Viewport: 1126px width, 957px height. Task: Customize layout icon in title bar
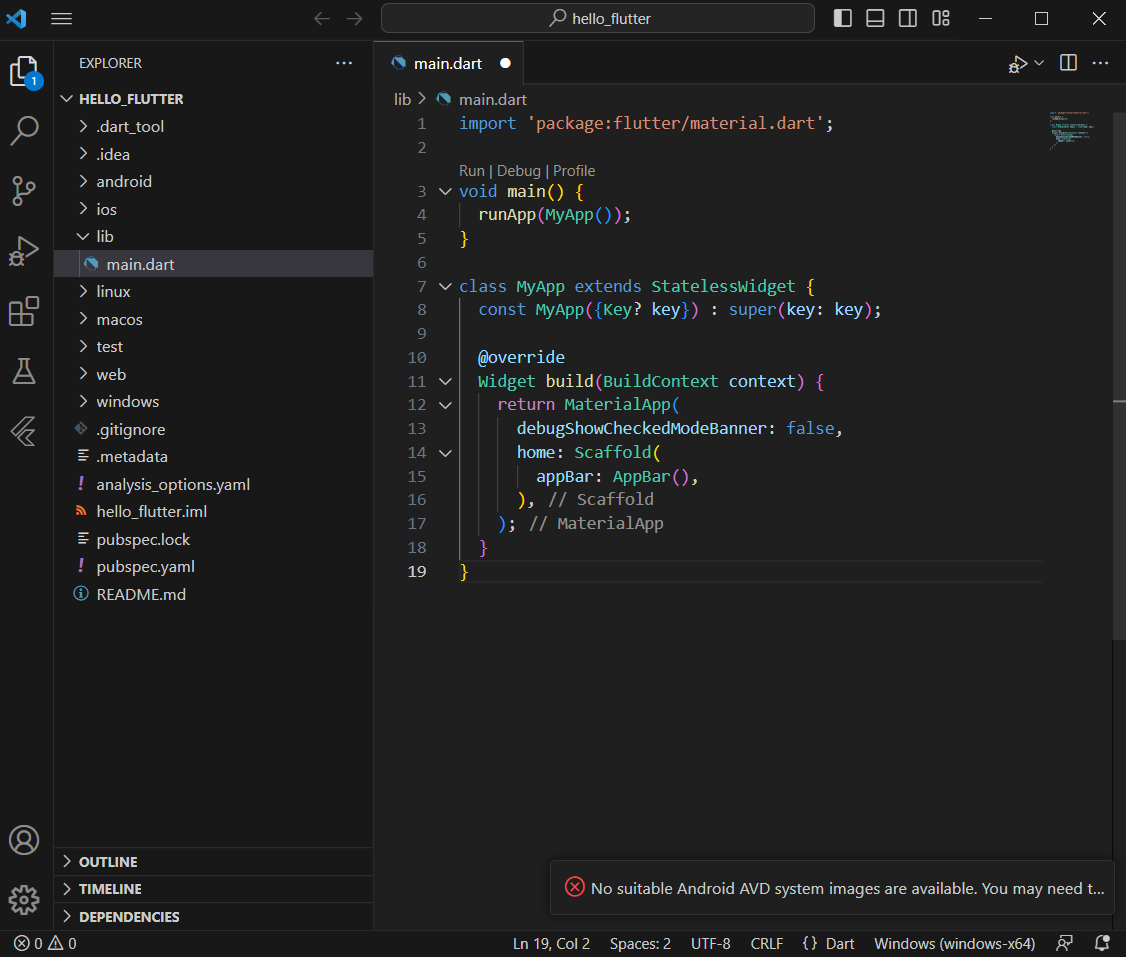coord(941,19)
